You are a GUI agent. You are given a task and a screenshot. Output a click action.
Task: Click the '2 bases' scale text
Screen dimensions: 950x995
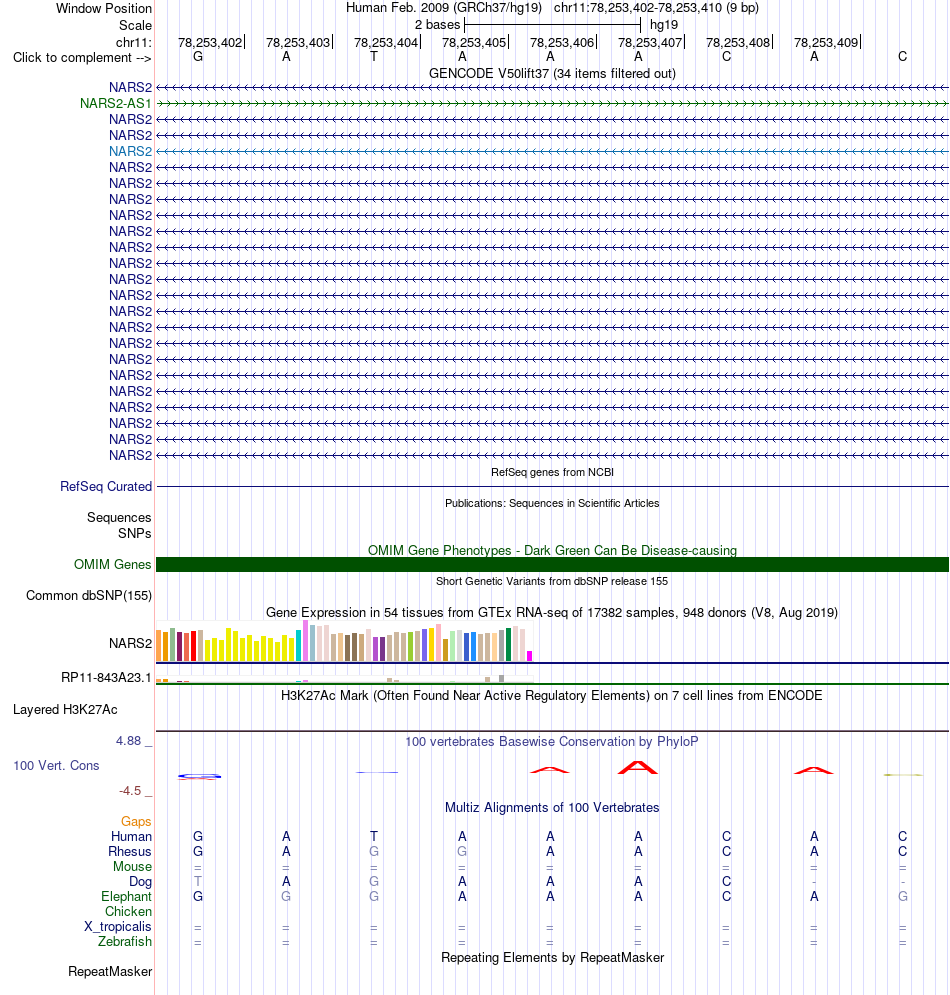tap(437, 25)
